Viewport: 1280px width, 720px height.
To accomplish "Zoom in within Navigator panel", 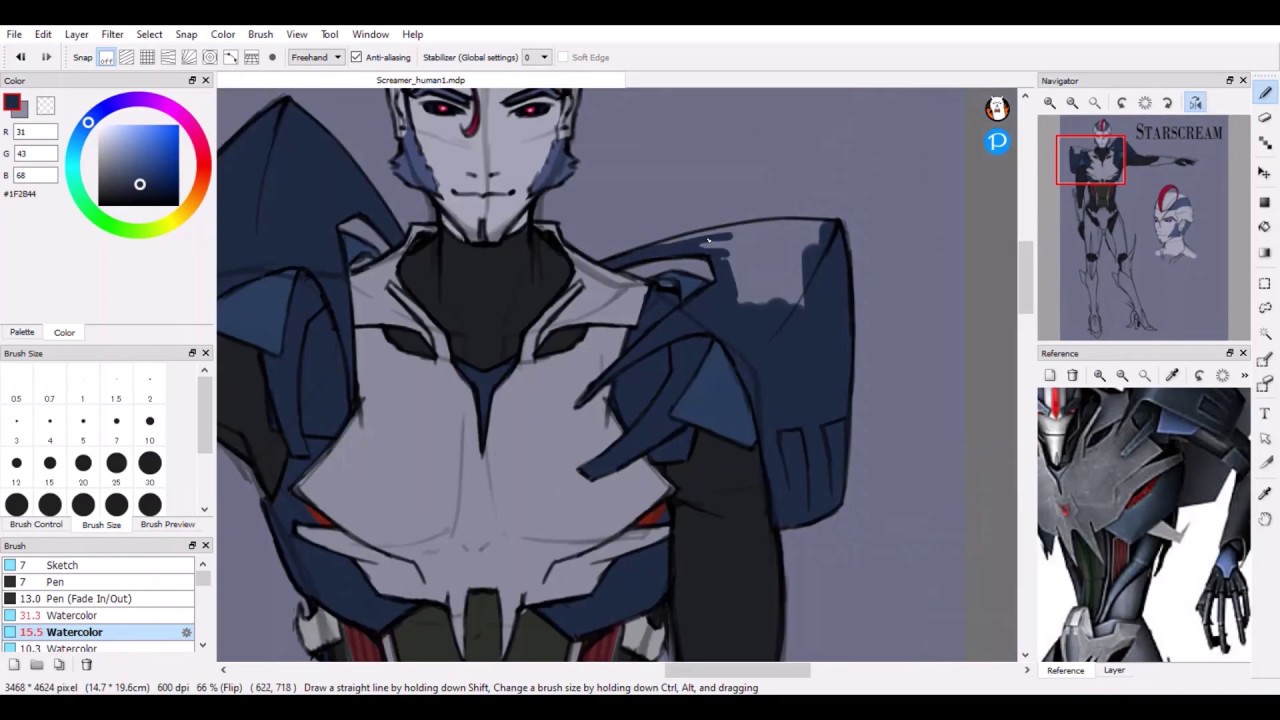I will coord(1050,103).
